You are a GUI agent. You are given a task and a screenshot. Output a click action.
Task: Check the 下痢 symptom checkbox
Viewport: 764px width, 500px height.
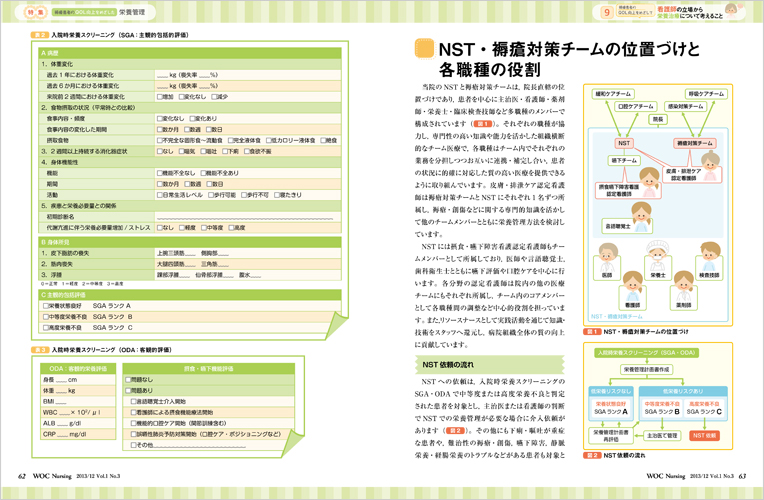(x=225, y=151)
